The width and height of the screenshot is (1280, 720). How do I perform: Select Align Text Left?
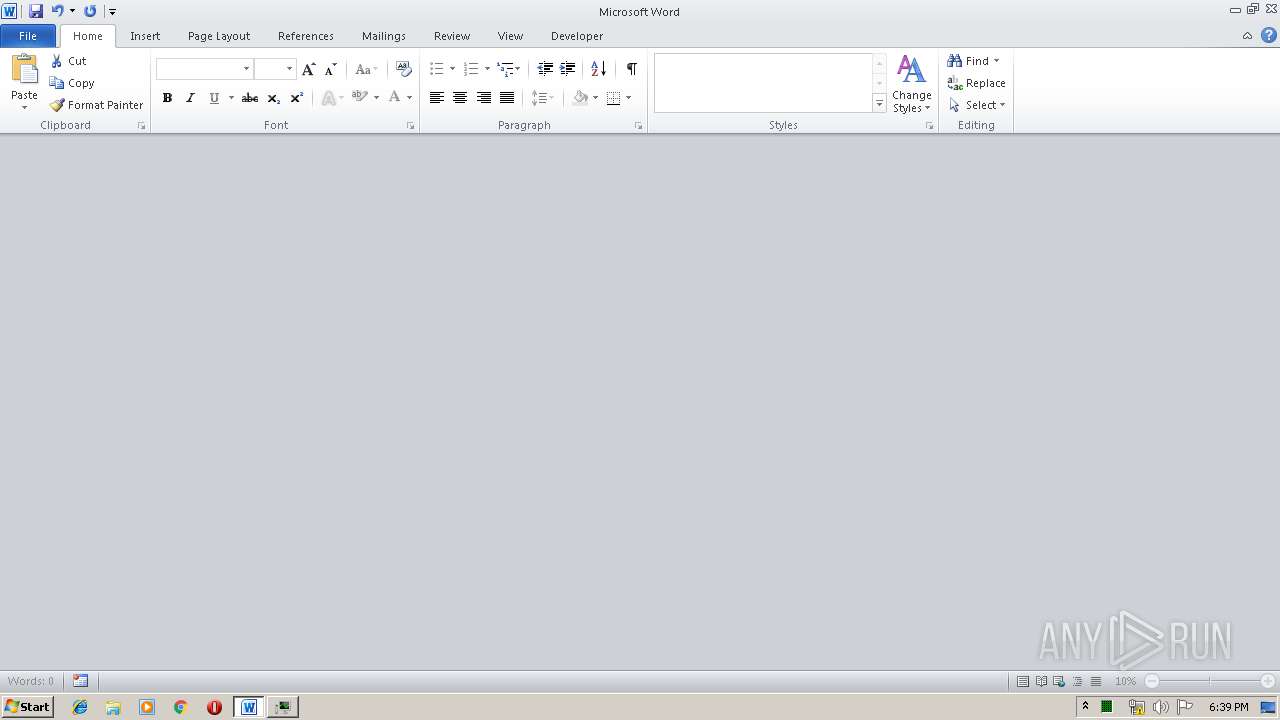click(x=436, y=98)
